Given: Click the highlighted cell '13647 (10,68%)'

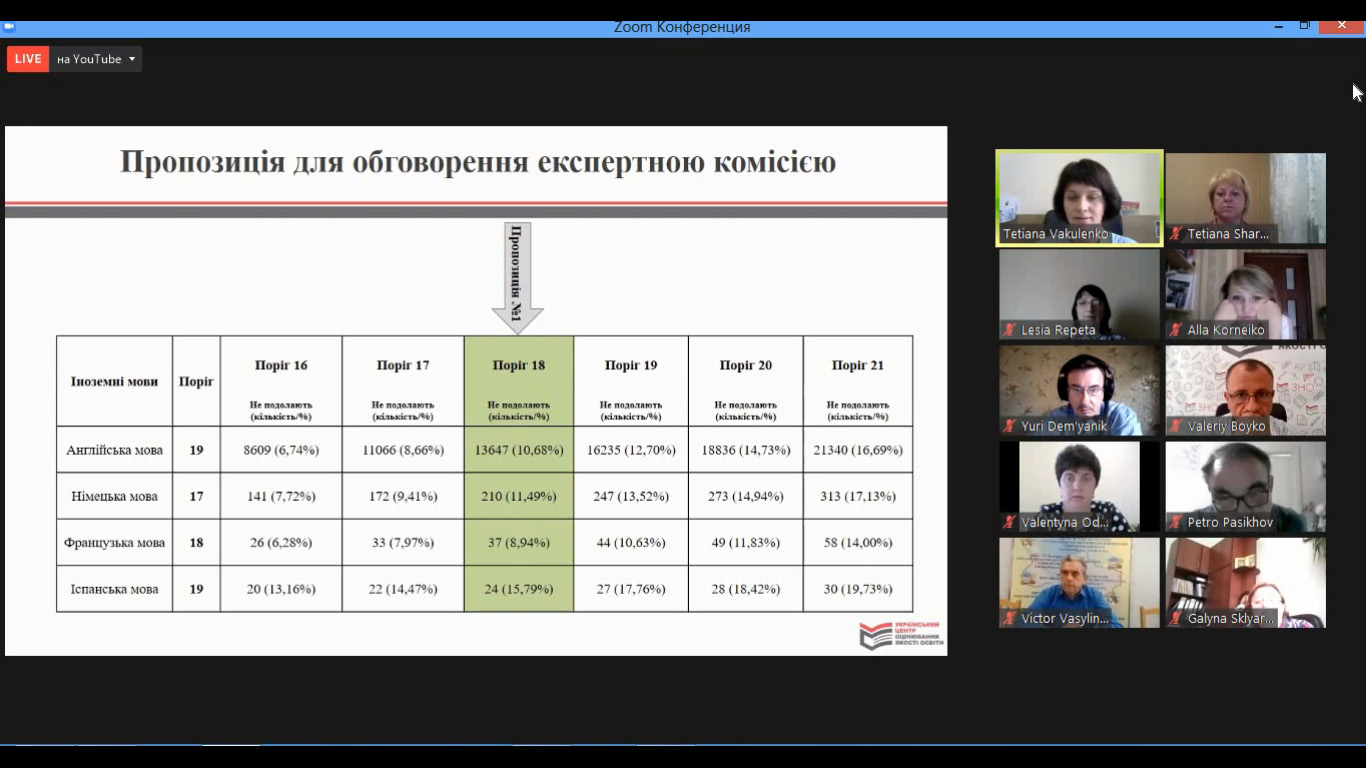Looking at the screenshot, I should [519, 450].
